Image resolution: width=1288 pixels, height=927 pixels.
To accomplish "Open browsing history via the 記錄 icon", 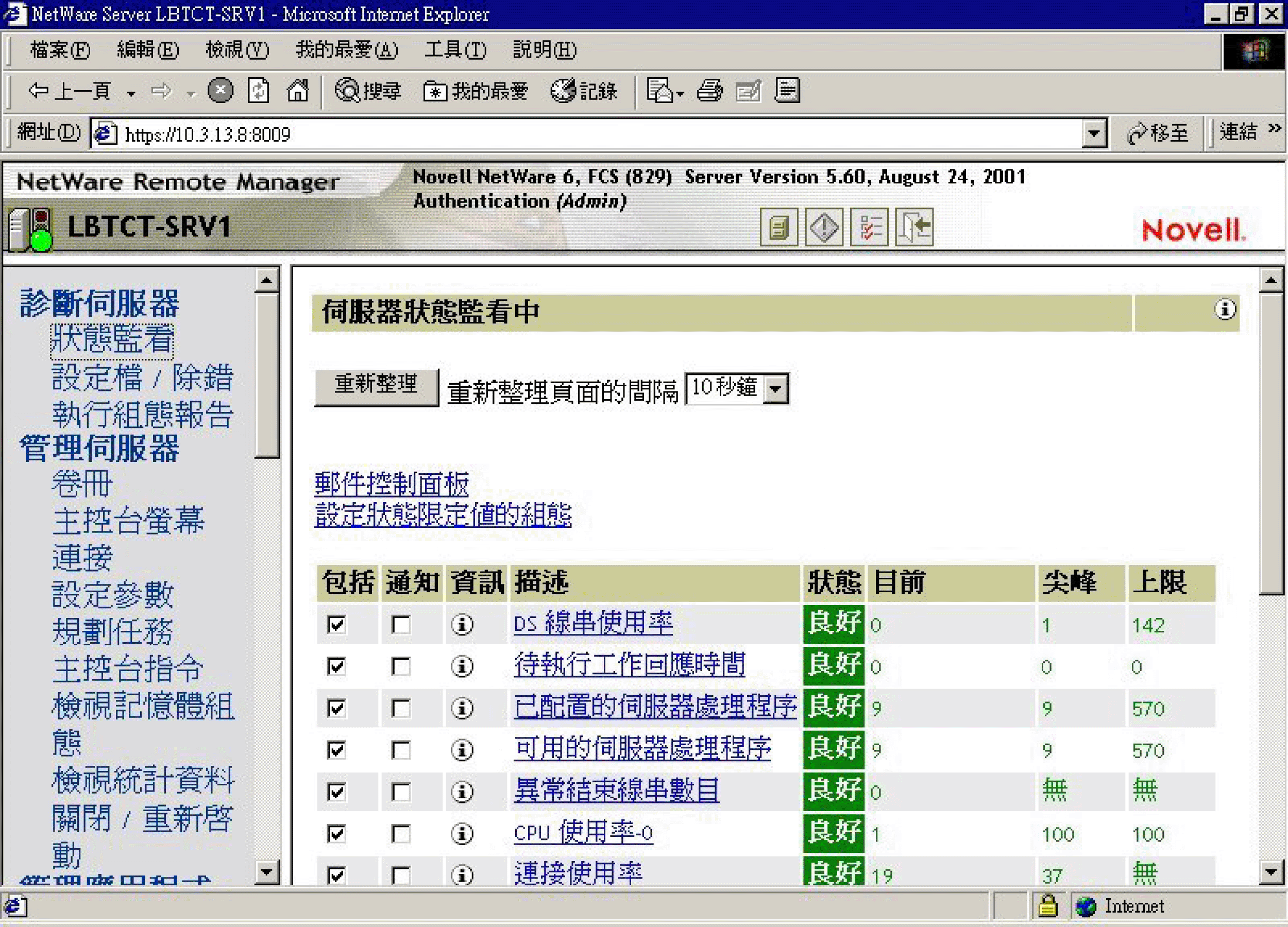I will (x=585, y=91).
